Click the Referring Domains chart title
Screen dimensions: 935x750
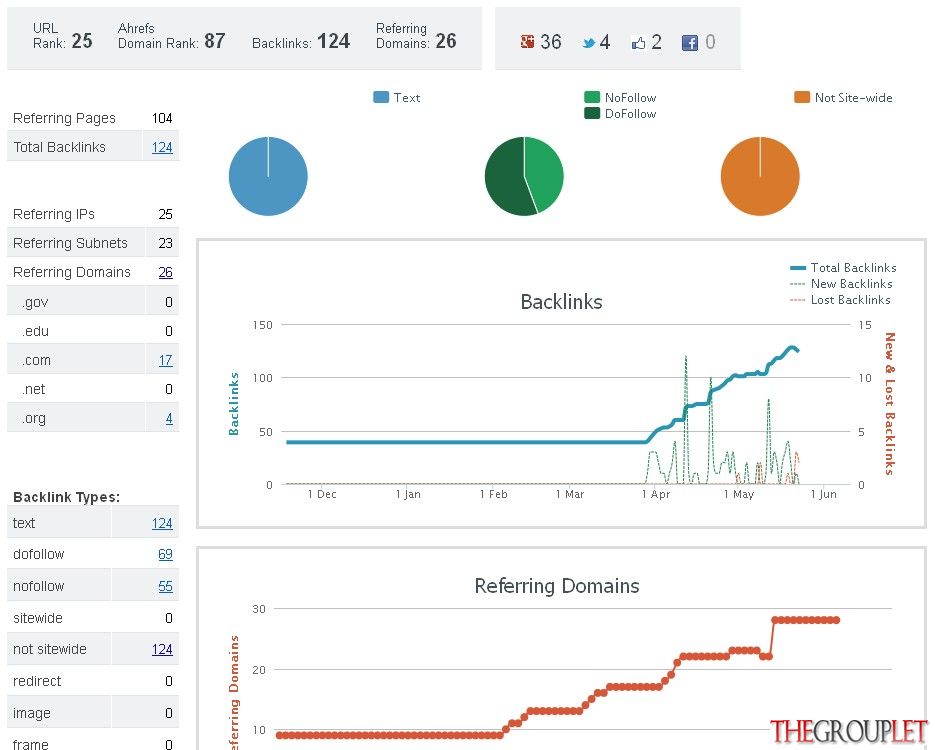(x=557, y=586)
